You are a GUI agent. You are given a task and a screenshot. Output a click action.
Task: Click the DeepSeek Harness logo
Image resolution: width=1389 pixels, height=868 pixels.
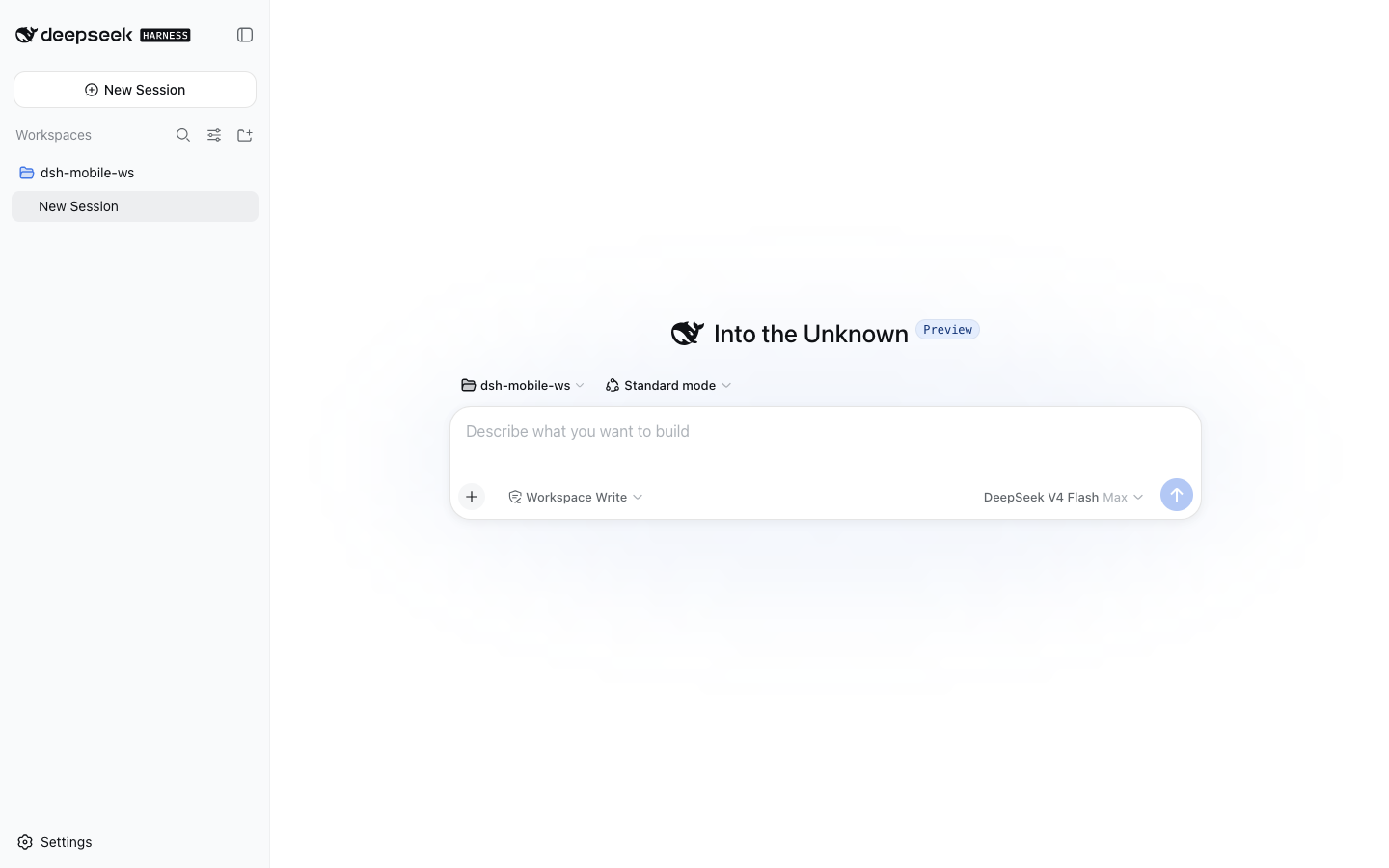(x=103, y=35)
